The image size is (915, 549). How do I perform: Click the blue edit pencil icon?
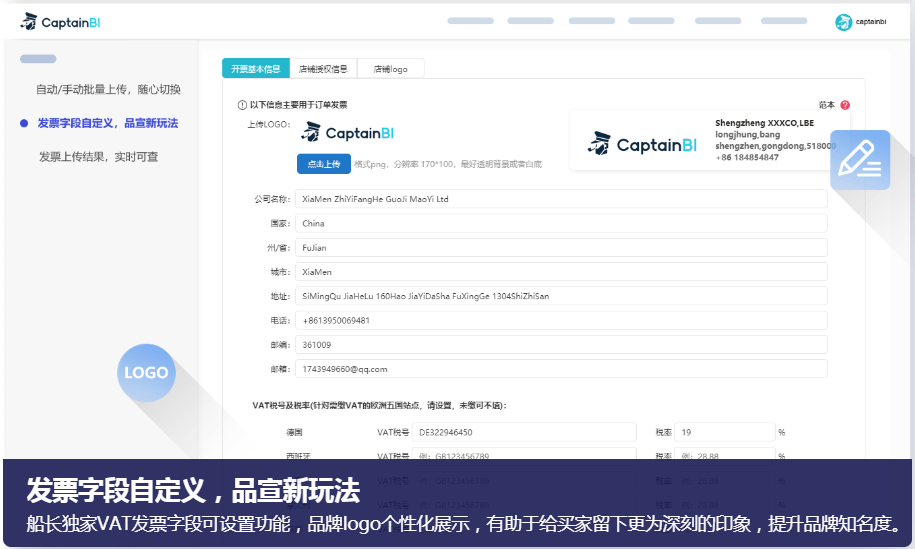tap(860, 160)
